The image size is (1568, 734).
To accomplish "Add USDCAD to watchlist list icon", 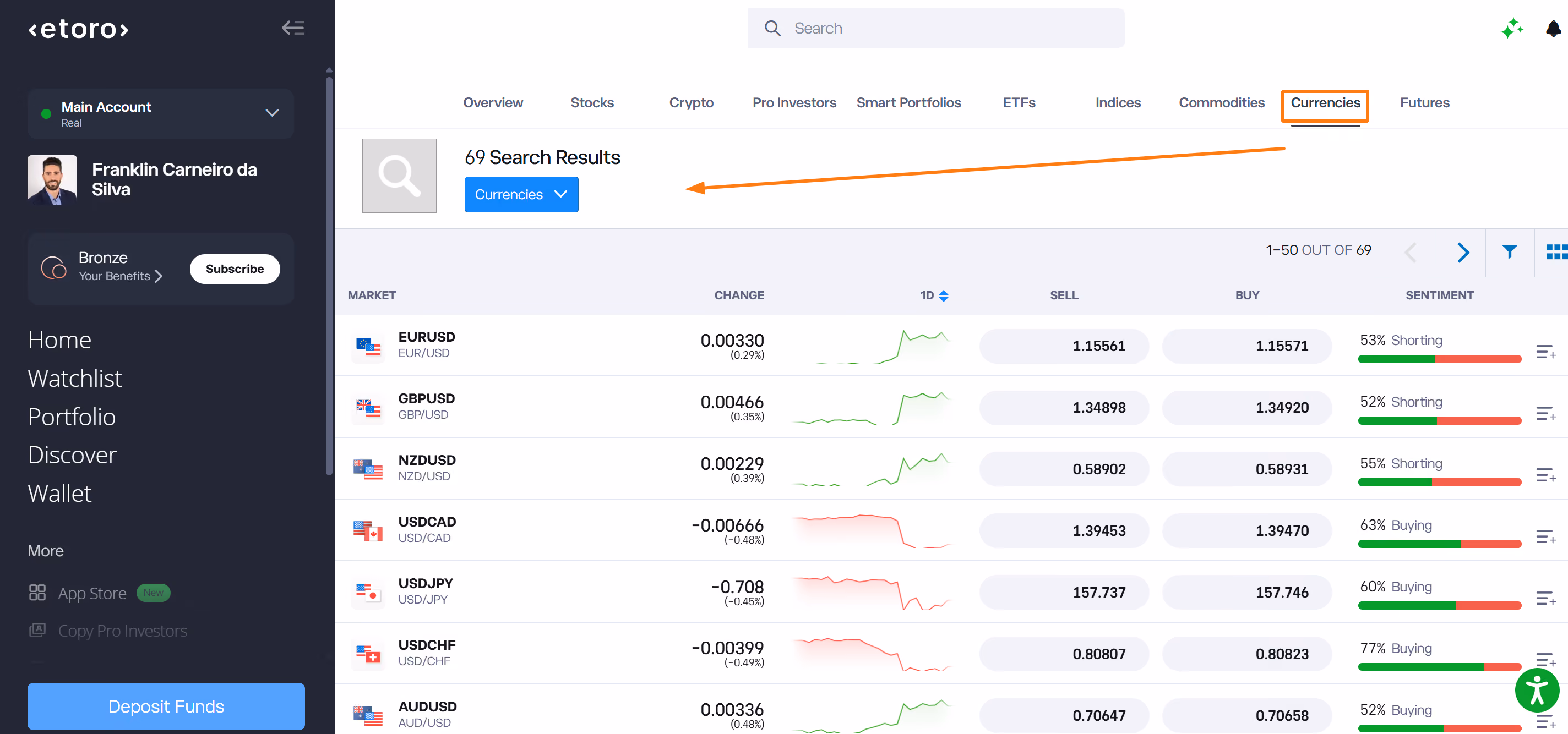I will click(1545, 536).
